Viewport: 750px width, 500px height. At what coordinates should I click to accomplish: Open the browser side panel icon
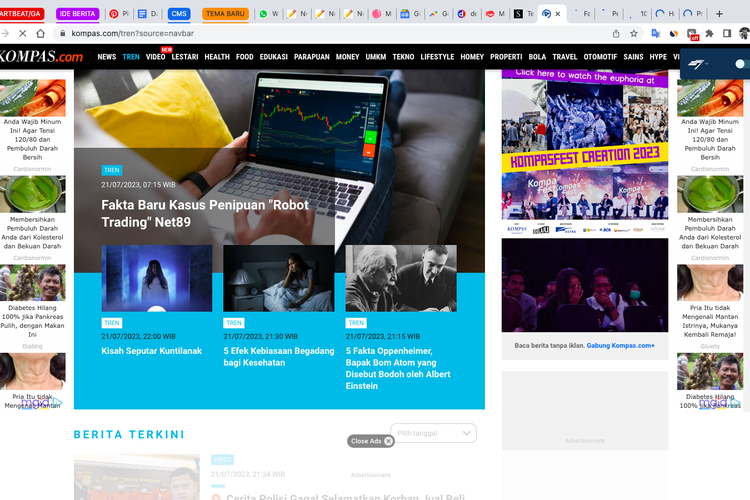(x=728, y=33)
